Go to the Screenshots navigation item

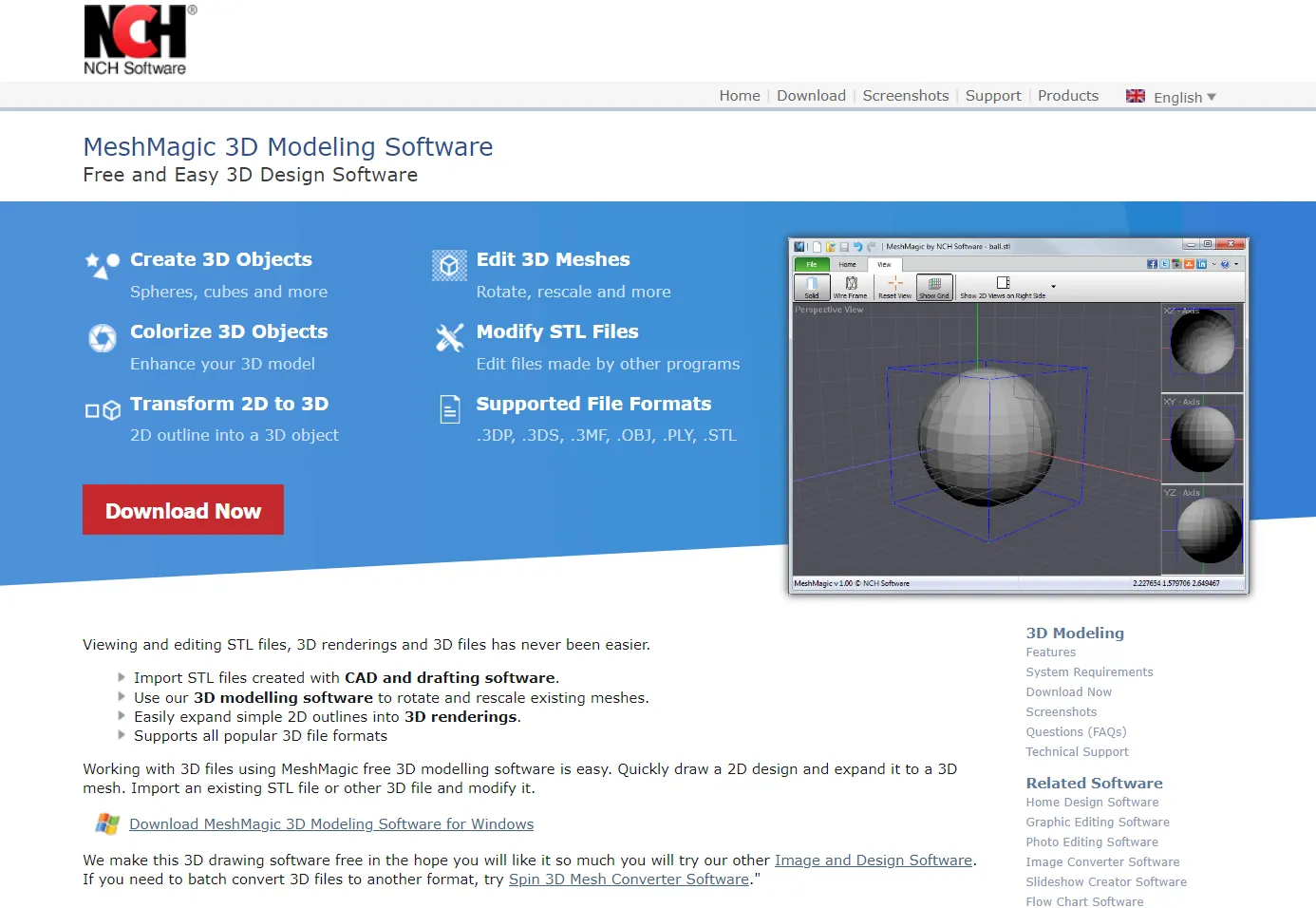(x=905, y=96)
